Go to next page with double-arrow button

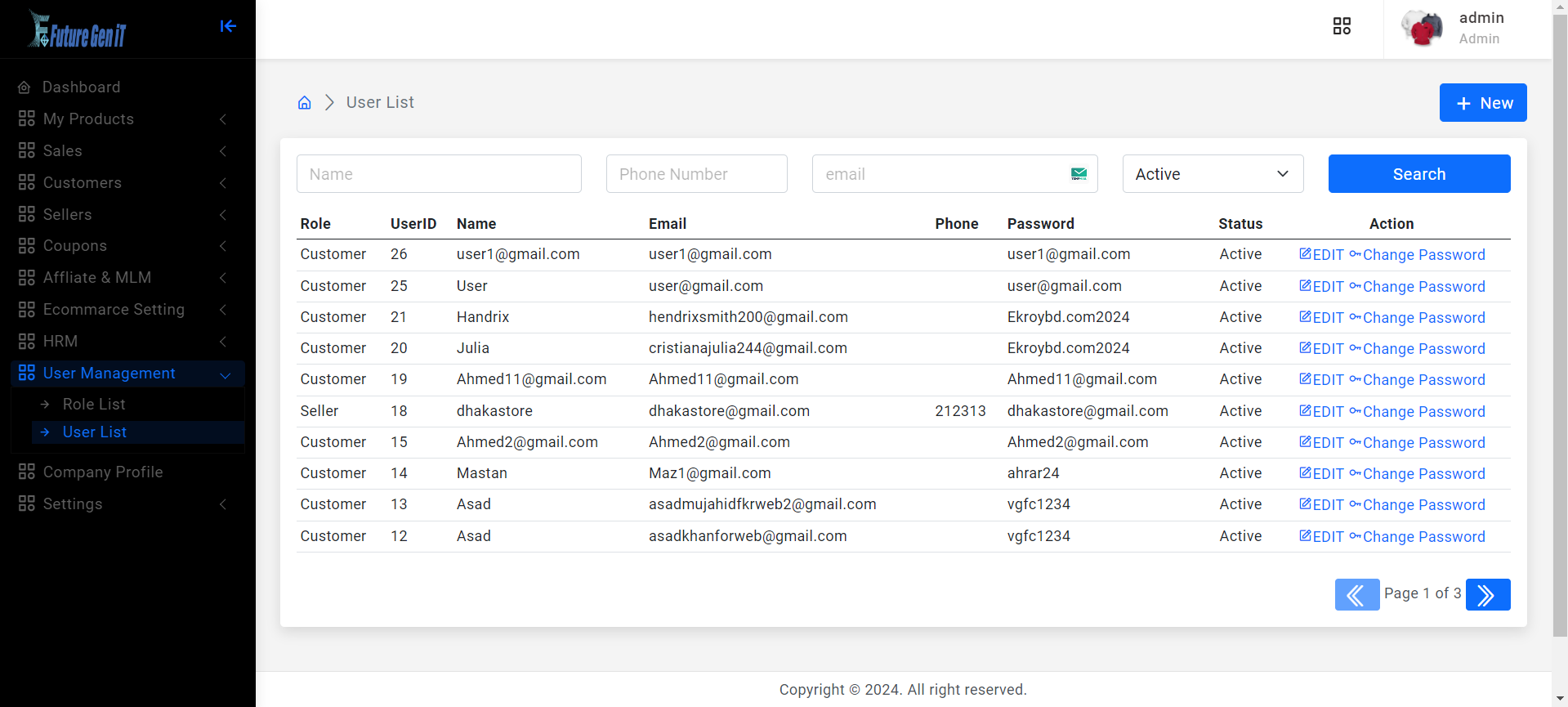pyautogui.click(x=1487, y=594)
